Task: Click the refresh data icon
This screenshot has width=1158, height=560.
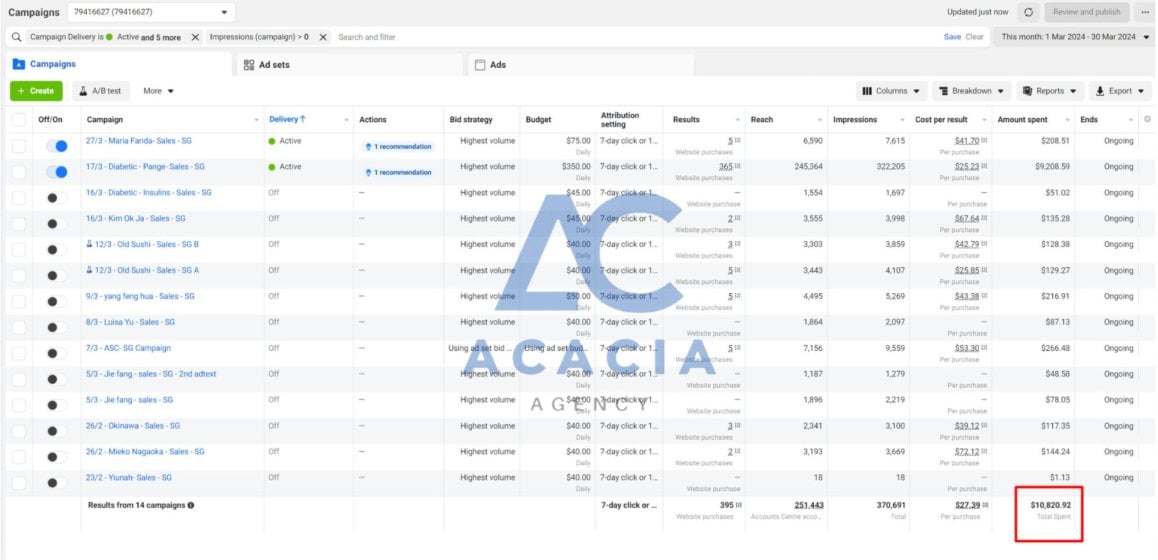Action: (x=1028, y=13)
